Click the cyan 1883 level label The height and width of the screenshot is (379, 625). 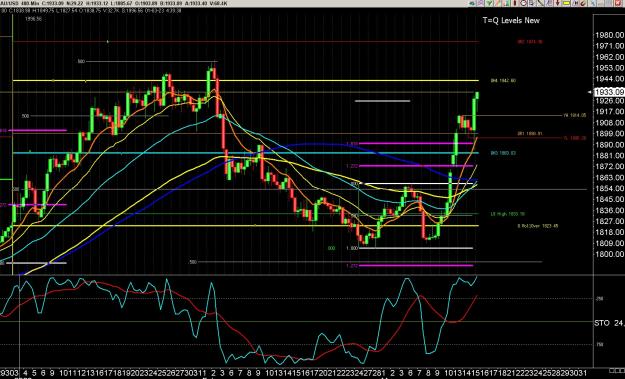coord(503,153)
